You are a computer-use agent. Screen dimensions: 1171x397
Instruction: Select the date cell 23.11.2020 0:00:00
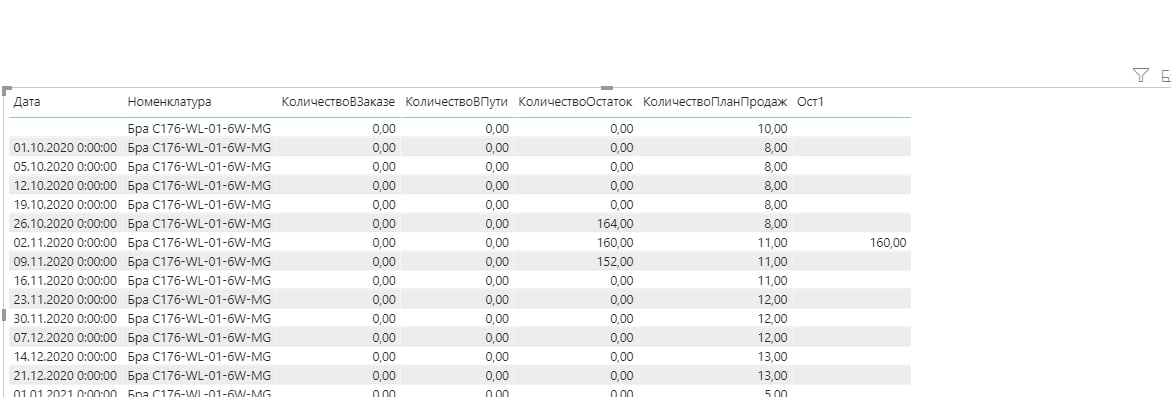tap(66, 299)
